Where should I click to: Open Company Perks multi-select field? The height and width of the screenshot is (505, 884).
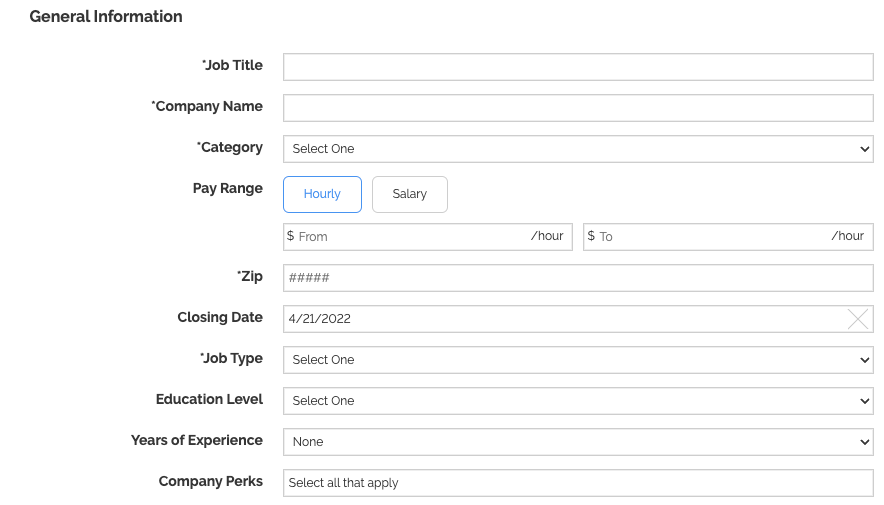578,483
